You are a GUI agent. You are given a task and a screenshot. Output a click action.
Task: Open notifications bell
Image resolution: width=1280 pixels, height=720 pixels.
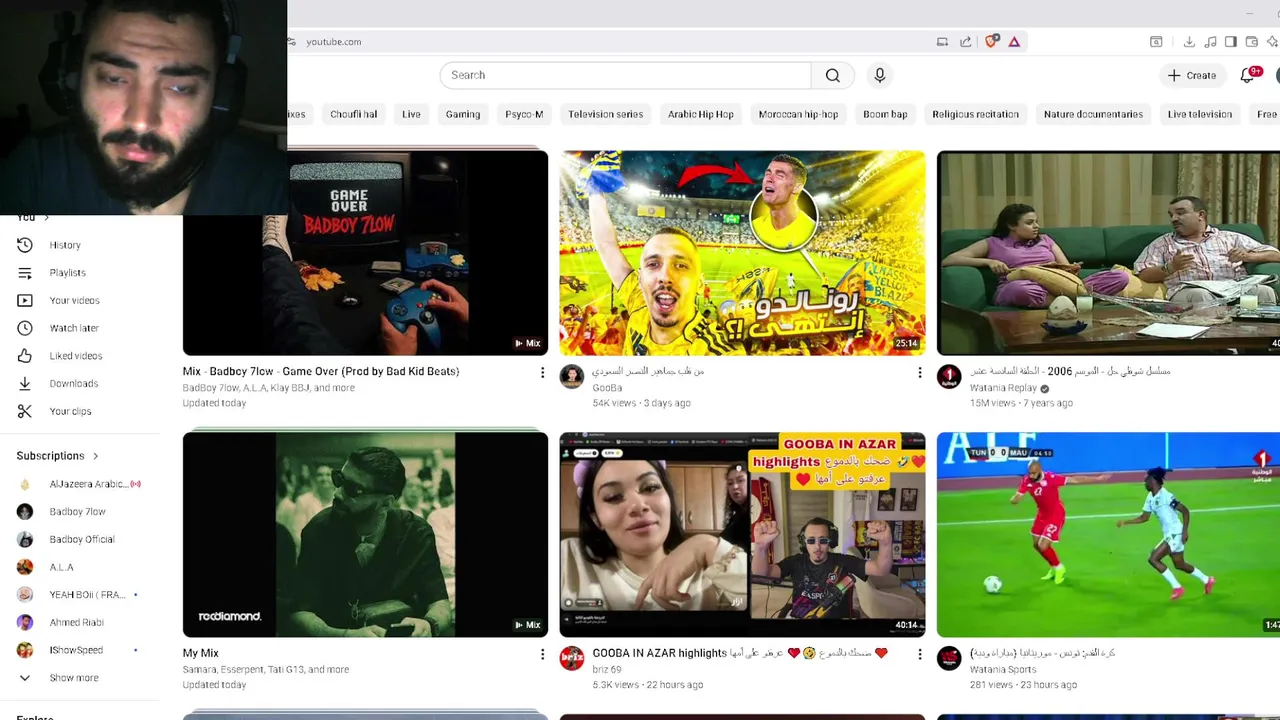pyautogui.click(x=1247, y=75)
